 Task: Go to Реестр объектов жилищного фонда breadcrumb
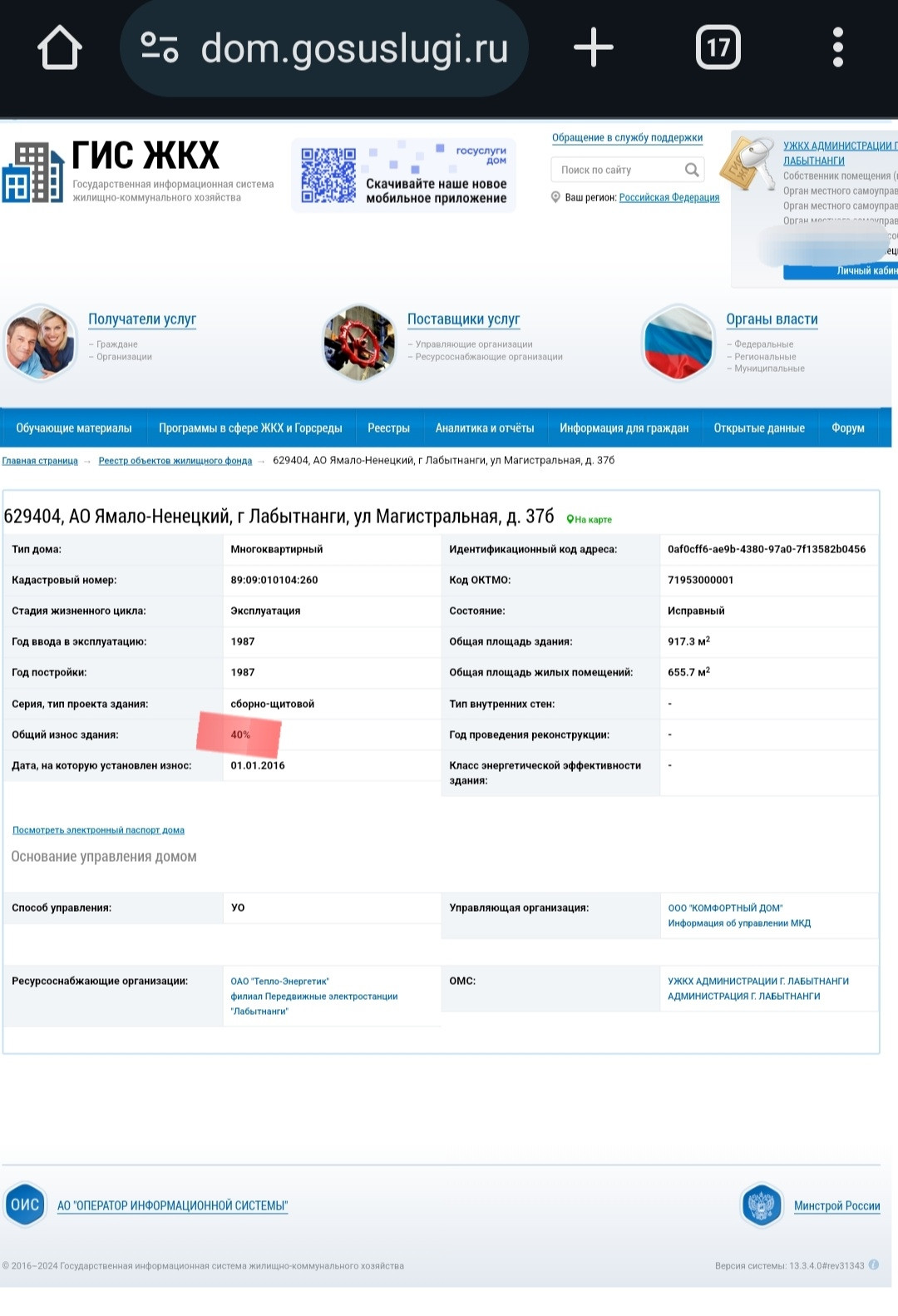(175, 461)
